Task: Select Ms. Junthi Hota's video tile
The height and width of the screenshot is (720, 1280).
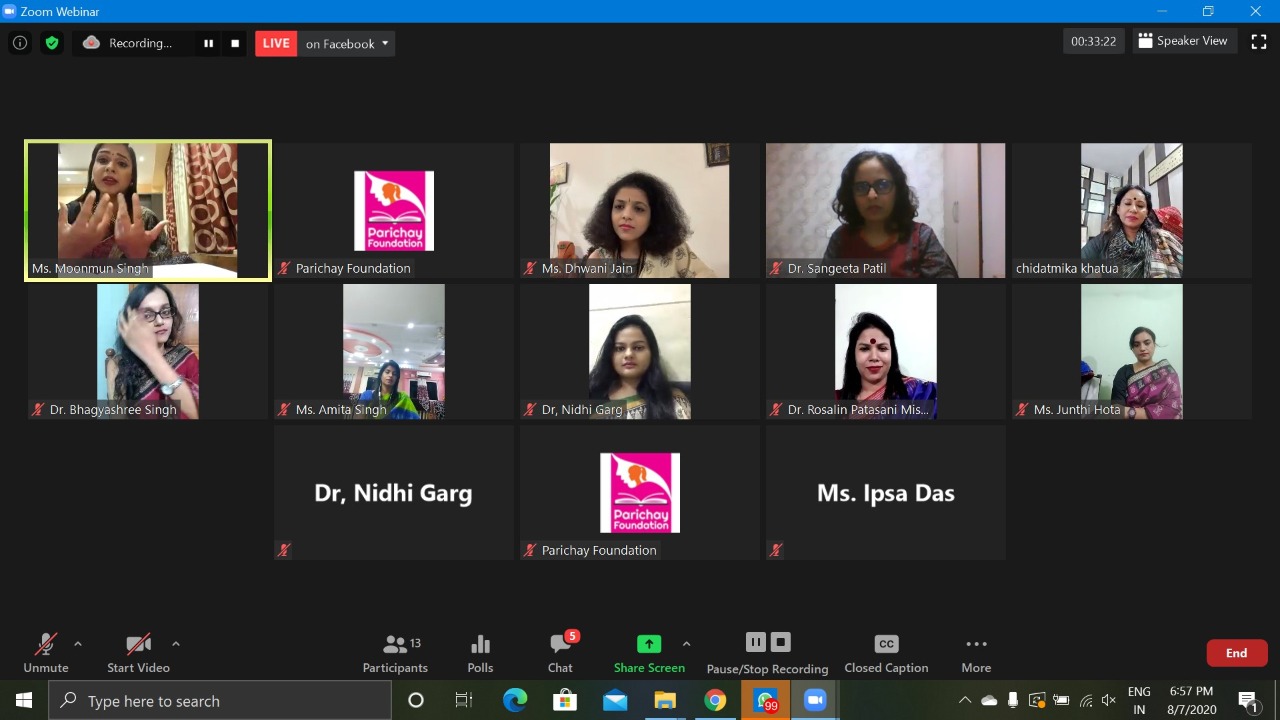Action: click(1132, 351)
